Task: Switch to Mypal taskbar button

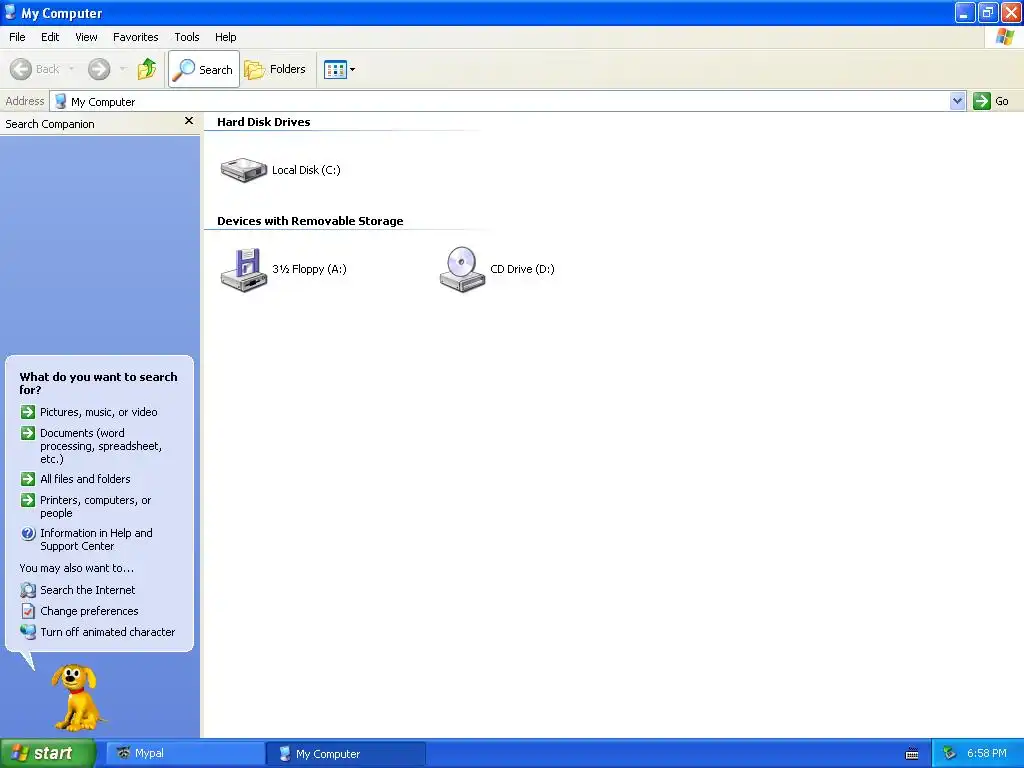Action: click(185, 754)
